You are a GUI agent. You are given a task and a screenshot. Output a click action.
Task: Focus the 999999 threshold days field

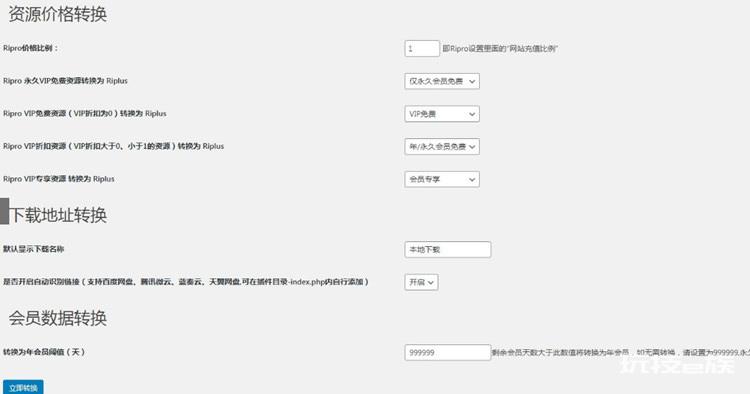(x=448, y=352)
